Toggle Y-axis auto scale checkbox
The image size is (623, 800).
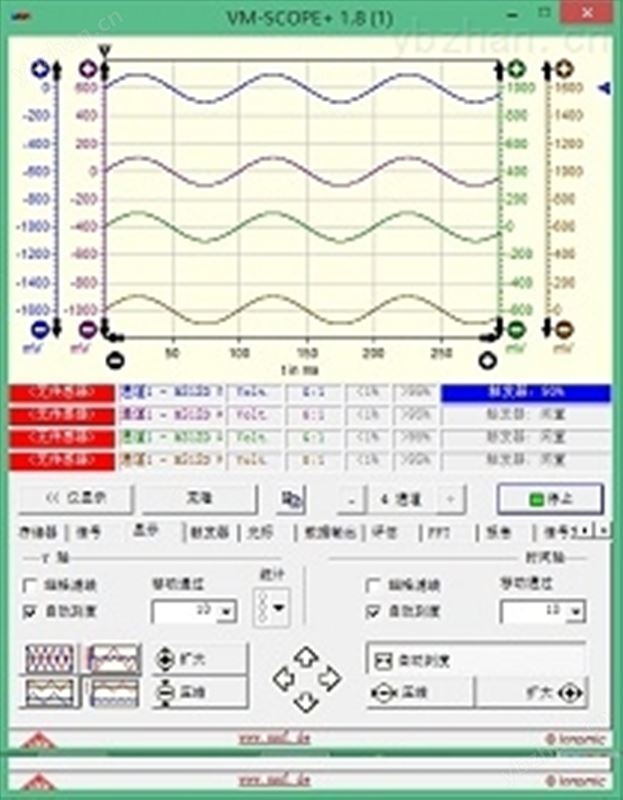(30, 611)
